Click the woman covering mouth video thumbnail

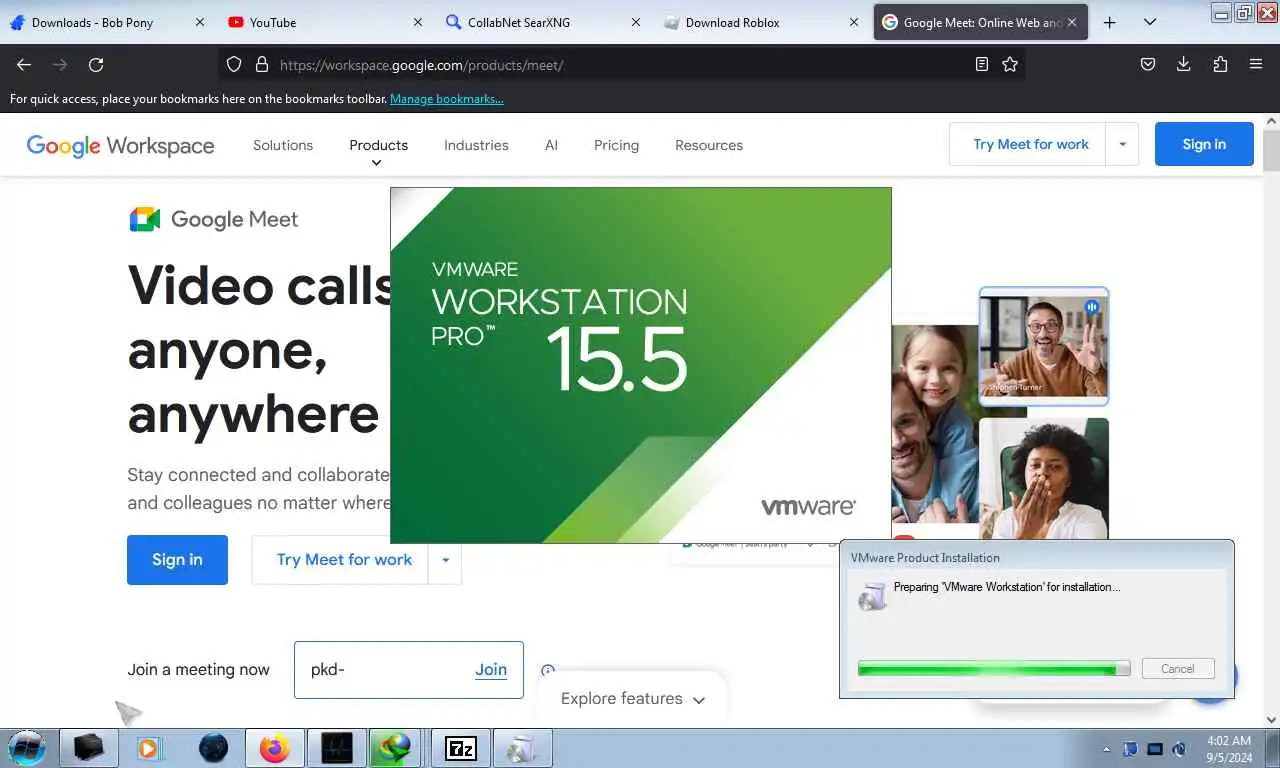(x=1044, y=479)
